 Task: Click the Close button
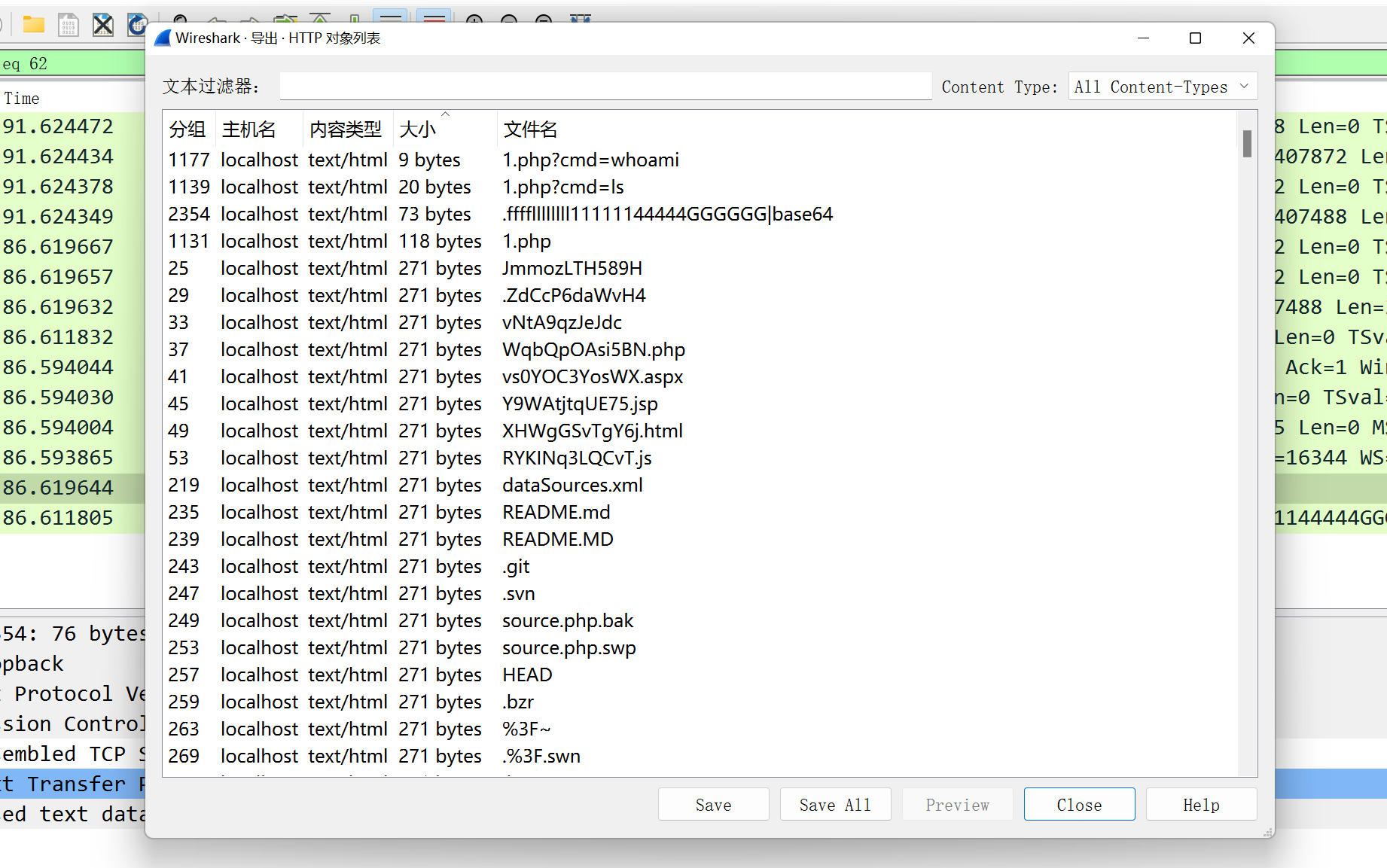coord(1080,805)
